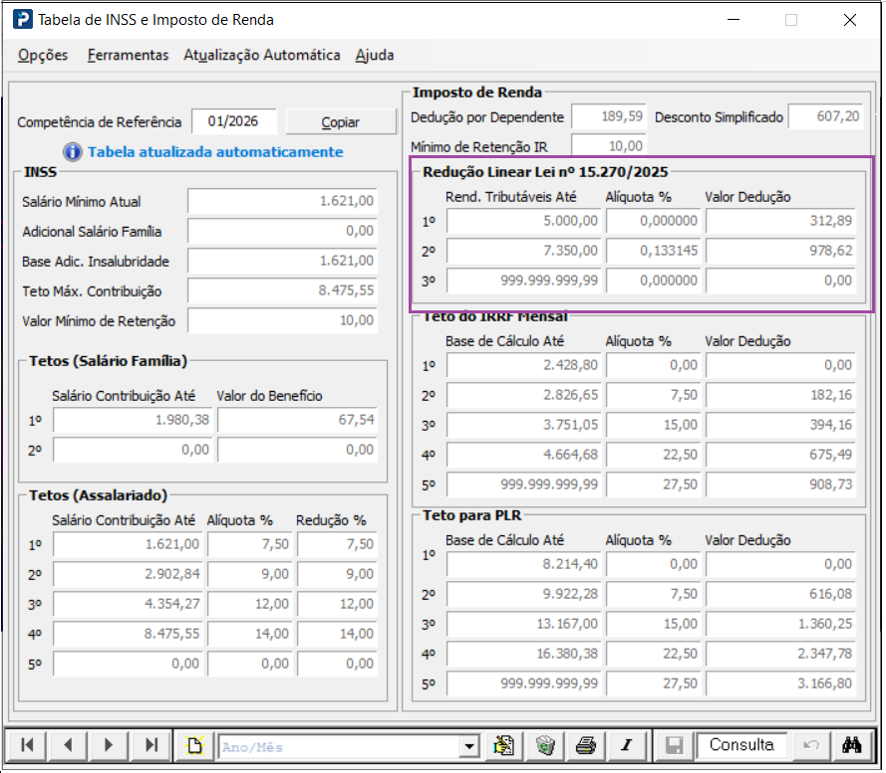
Task: Click the Competência de Referência field
Action: (234, 121)
